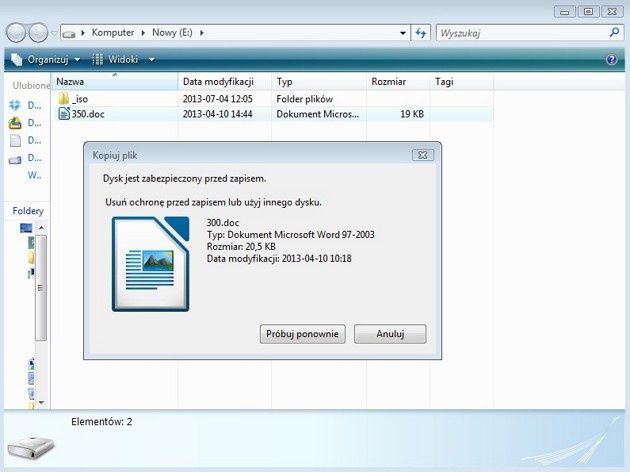Sort by the Nazwa column header

tap(115, 82)
